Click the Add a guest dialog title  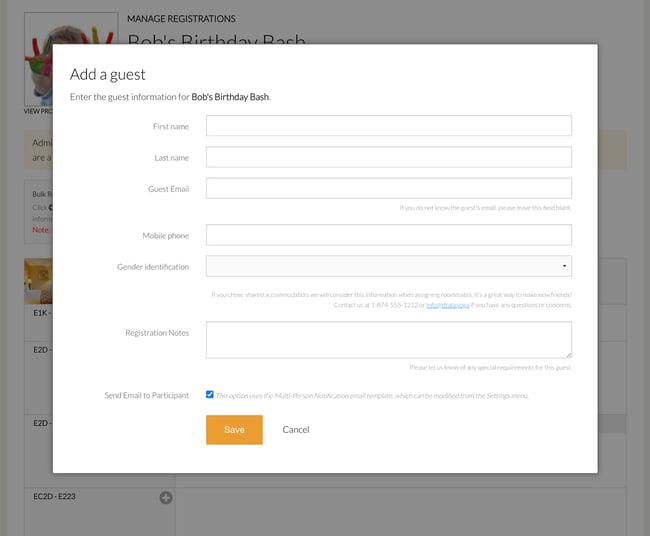point(108,75)
